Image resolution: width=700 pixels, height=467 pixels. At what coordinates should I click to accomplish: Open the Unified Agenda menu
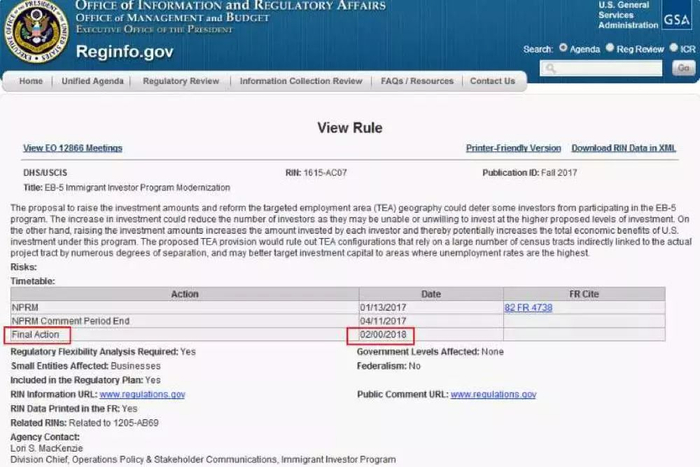[x=92, y=81]
